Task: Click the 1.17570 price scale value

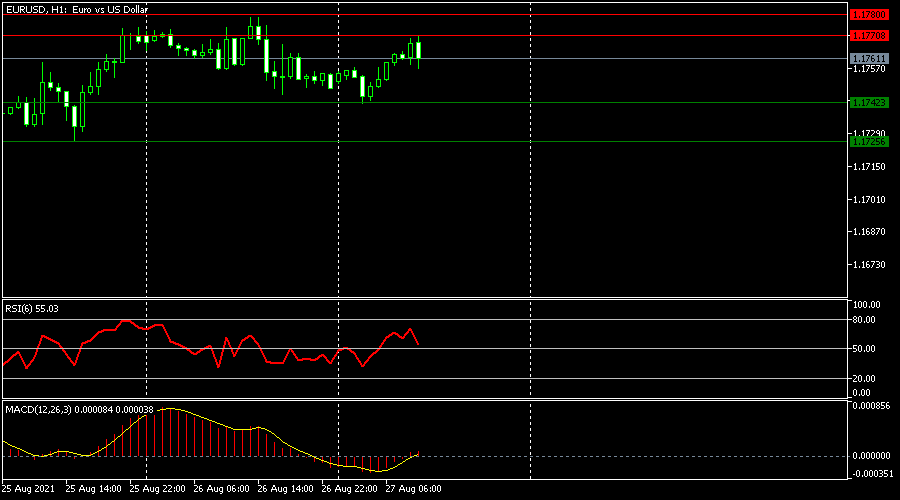Action: (x=869, y=69)
